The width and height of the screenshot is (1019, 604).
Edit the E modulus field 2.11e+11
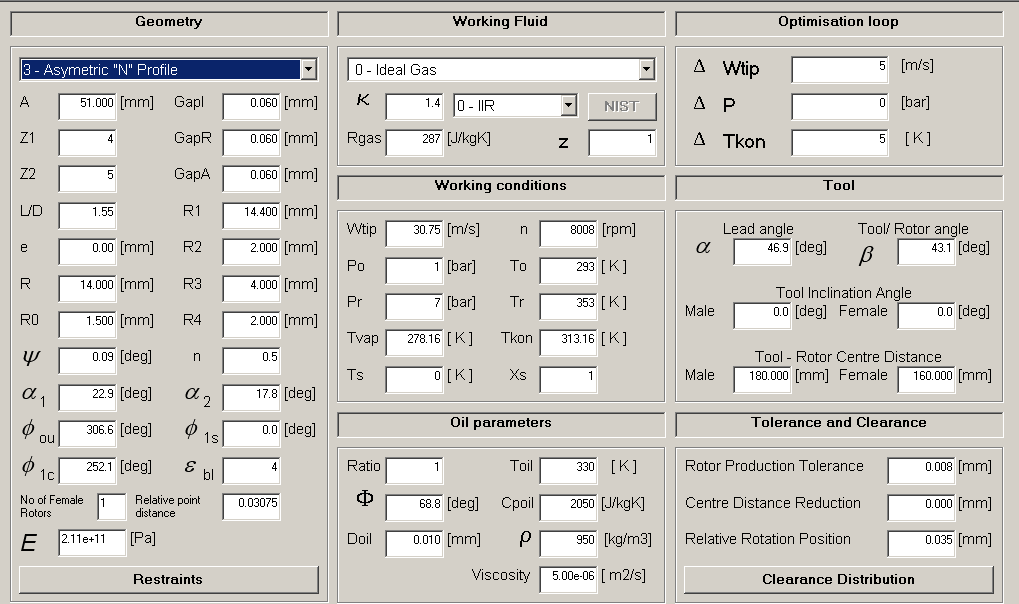tap(92, 542)
